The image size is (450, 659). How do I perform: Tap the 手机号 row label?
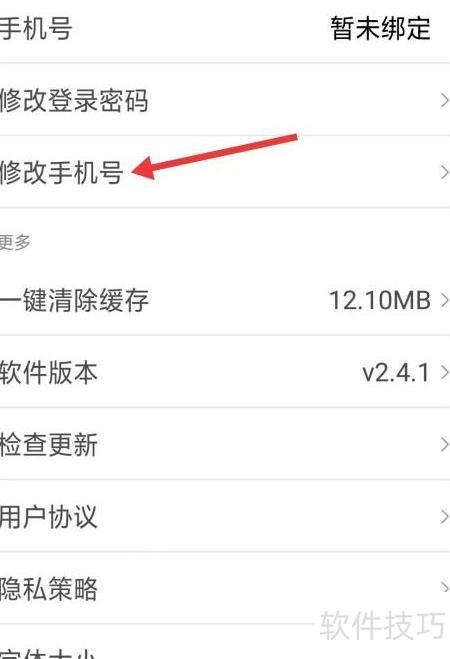point(36,28)
